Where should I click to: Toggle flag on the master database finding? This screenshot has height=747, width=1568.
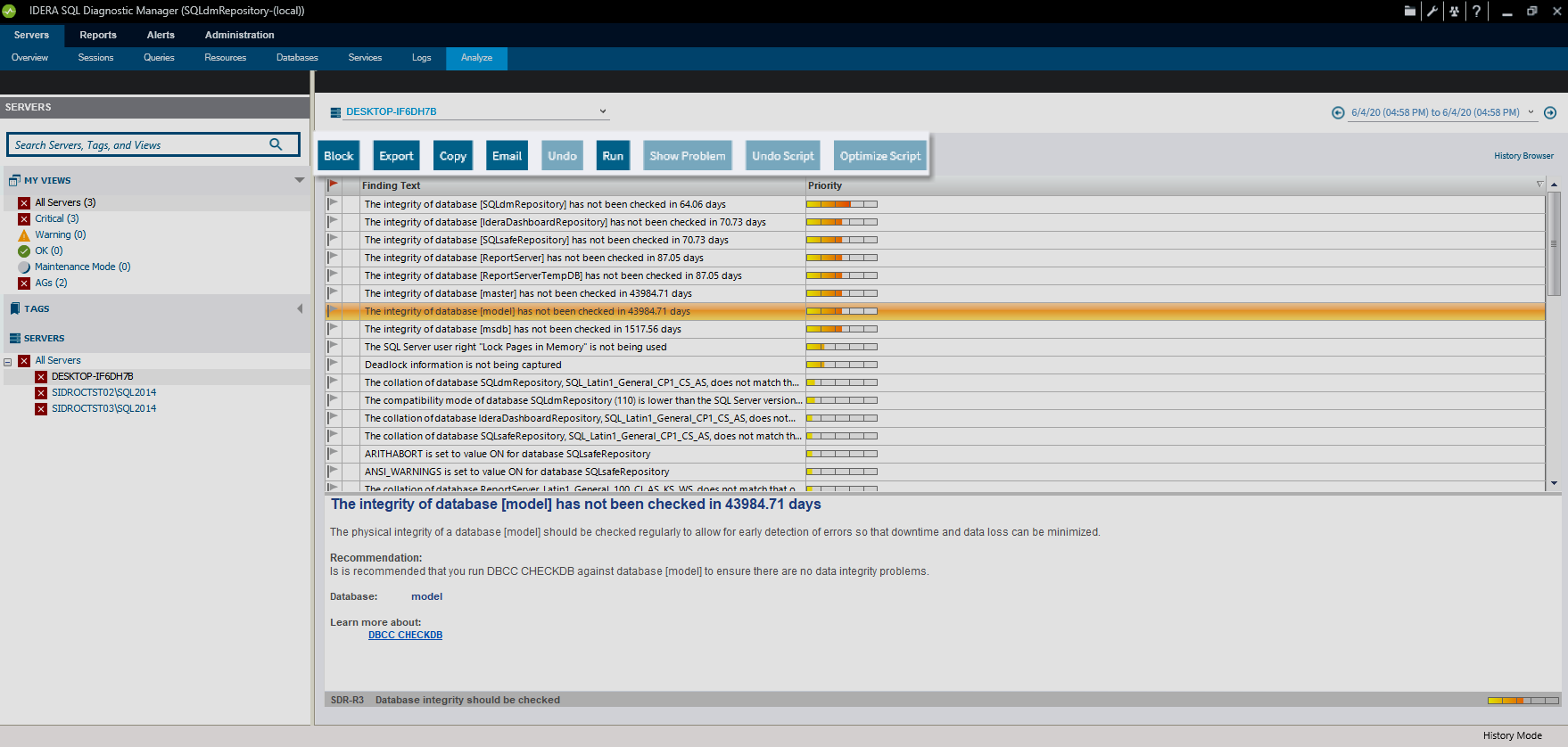pos(333,293)
